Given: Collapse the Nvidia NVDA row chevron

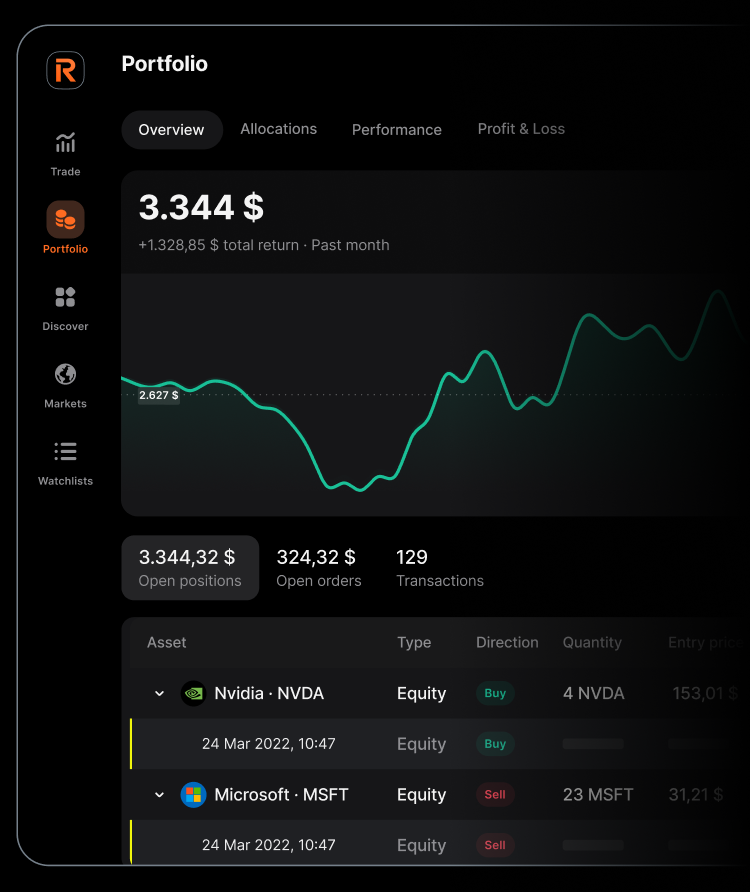Looking at the screenshot, I should (159, 694).
